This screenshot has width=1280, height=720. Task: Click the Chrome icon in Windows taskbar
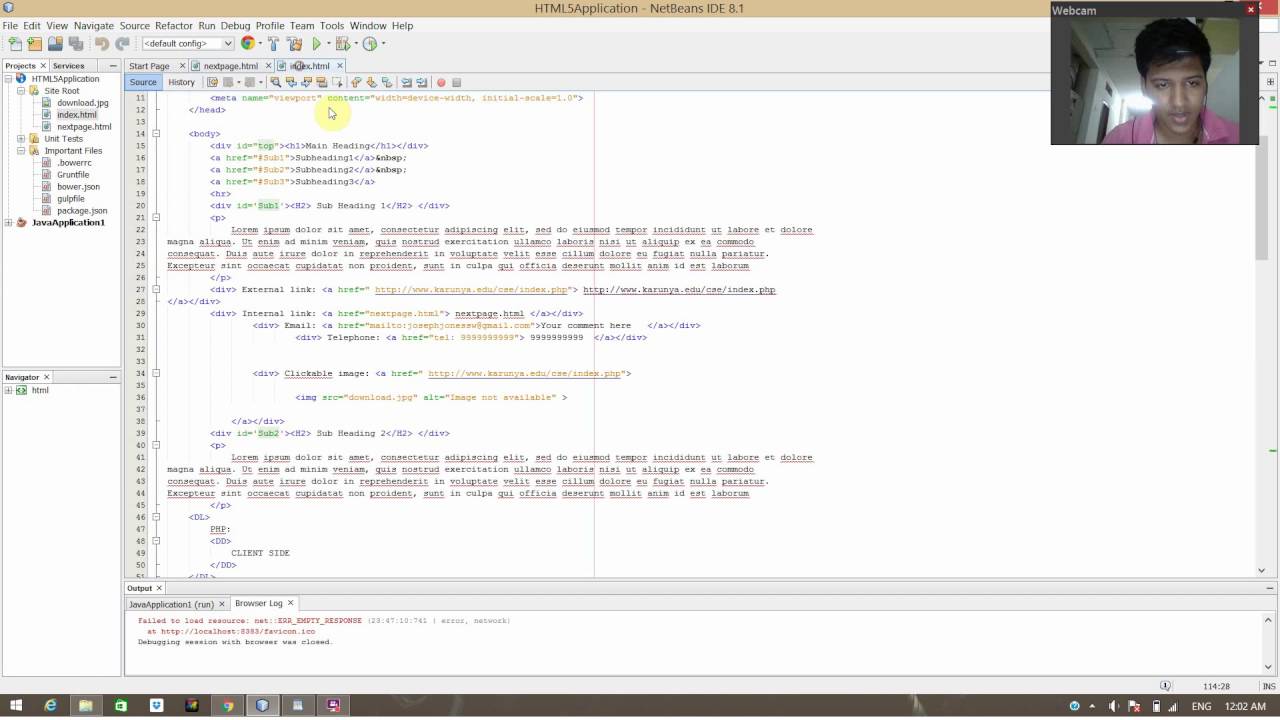227,705
